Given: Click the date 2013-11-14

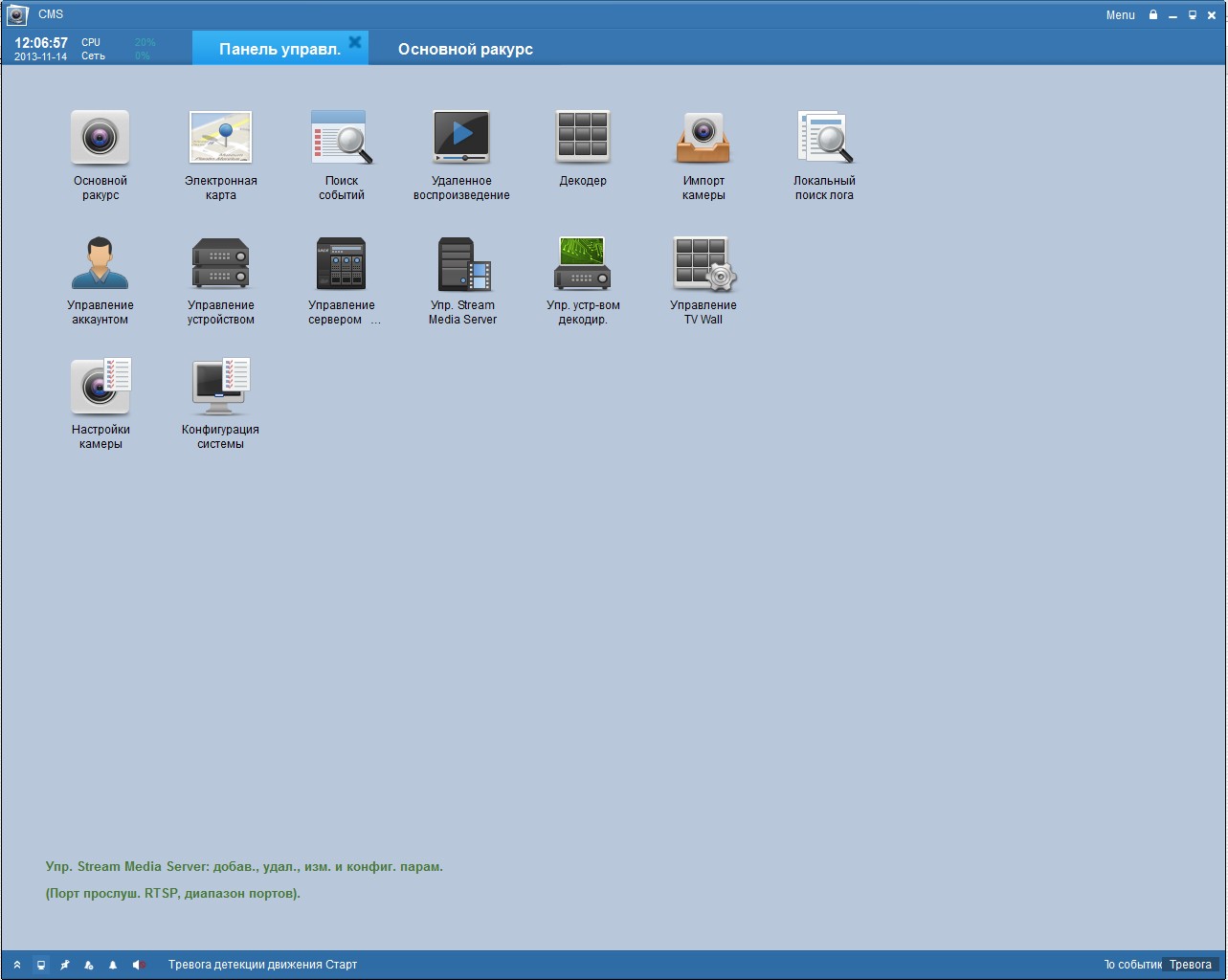Looking at the screenshot, I should coord(40,56).
